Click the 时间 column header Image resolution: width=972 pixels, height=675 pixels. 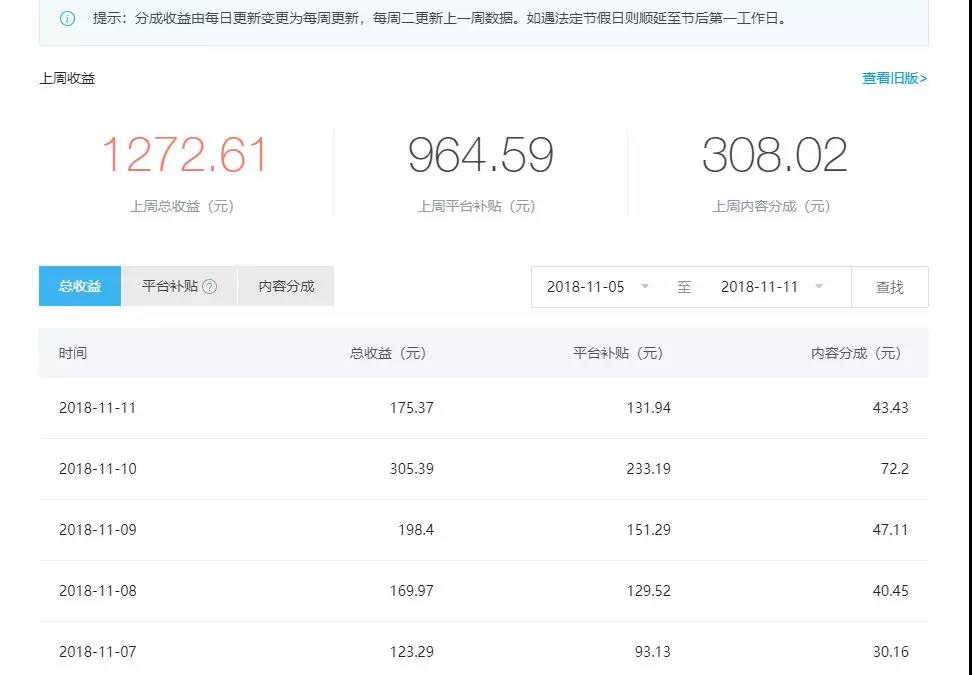coord(73,353)
